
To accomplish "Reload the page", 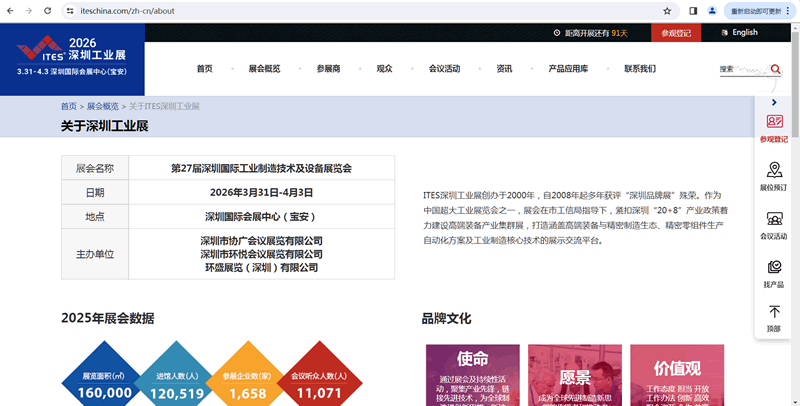I will point(48,11).
